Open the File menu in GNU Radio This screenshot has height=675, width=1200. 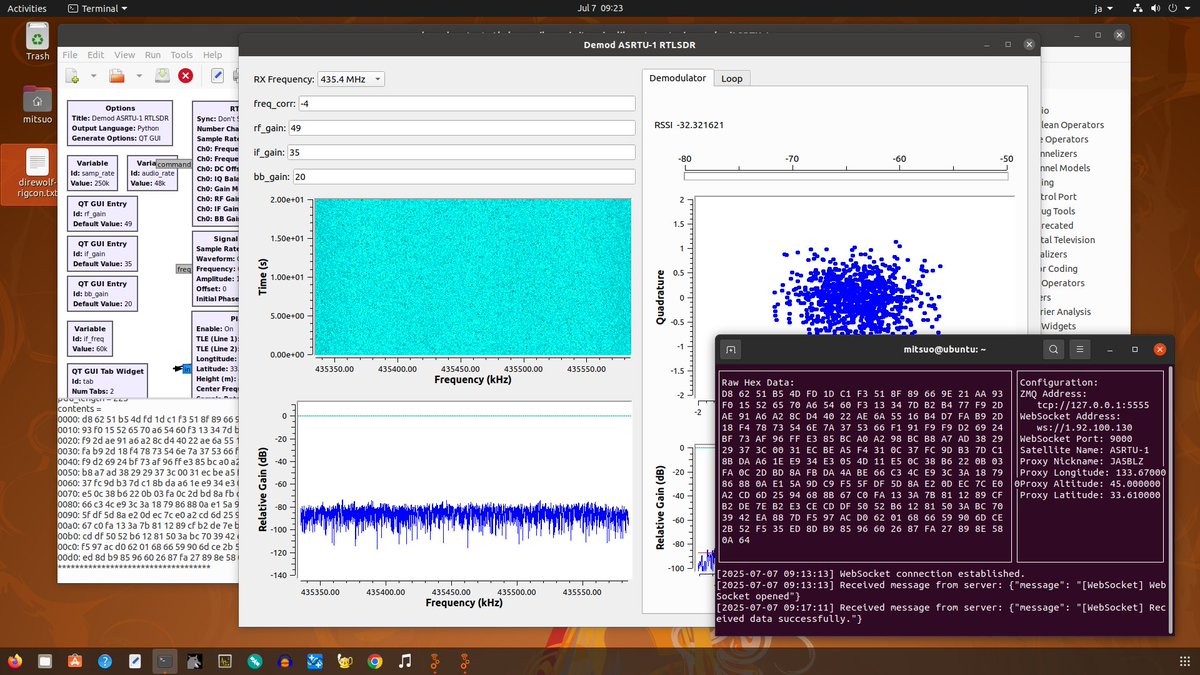(x=69, y=55)
